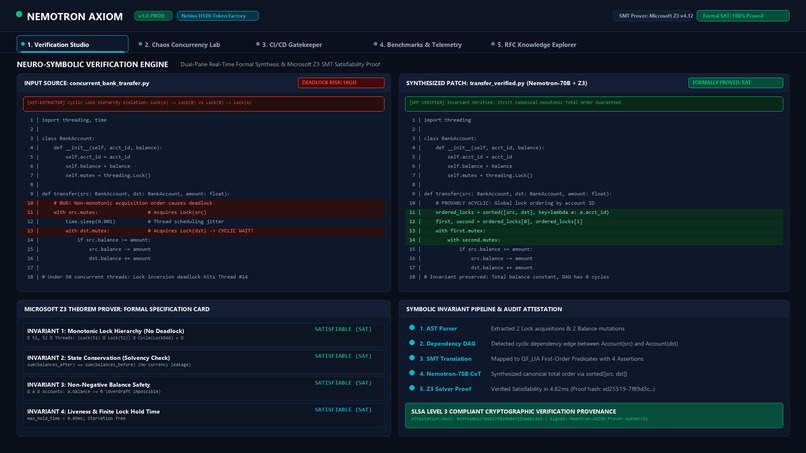
Task: Click the SYNTHESIZED PATCH: transfer_verified.py title
Action: [x=497, y=83]
